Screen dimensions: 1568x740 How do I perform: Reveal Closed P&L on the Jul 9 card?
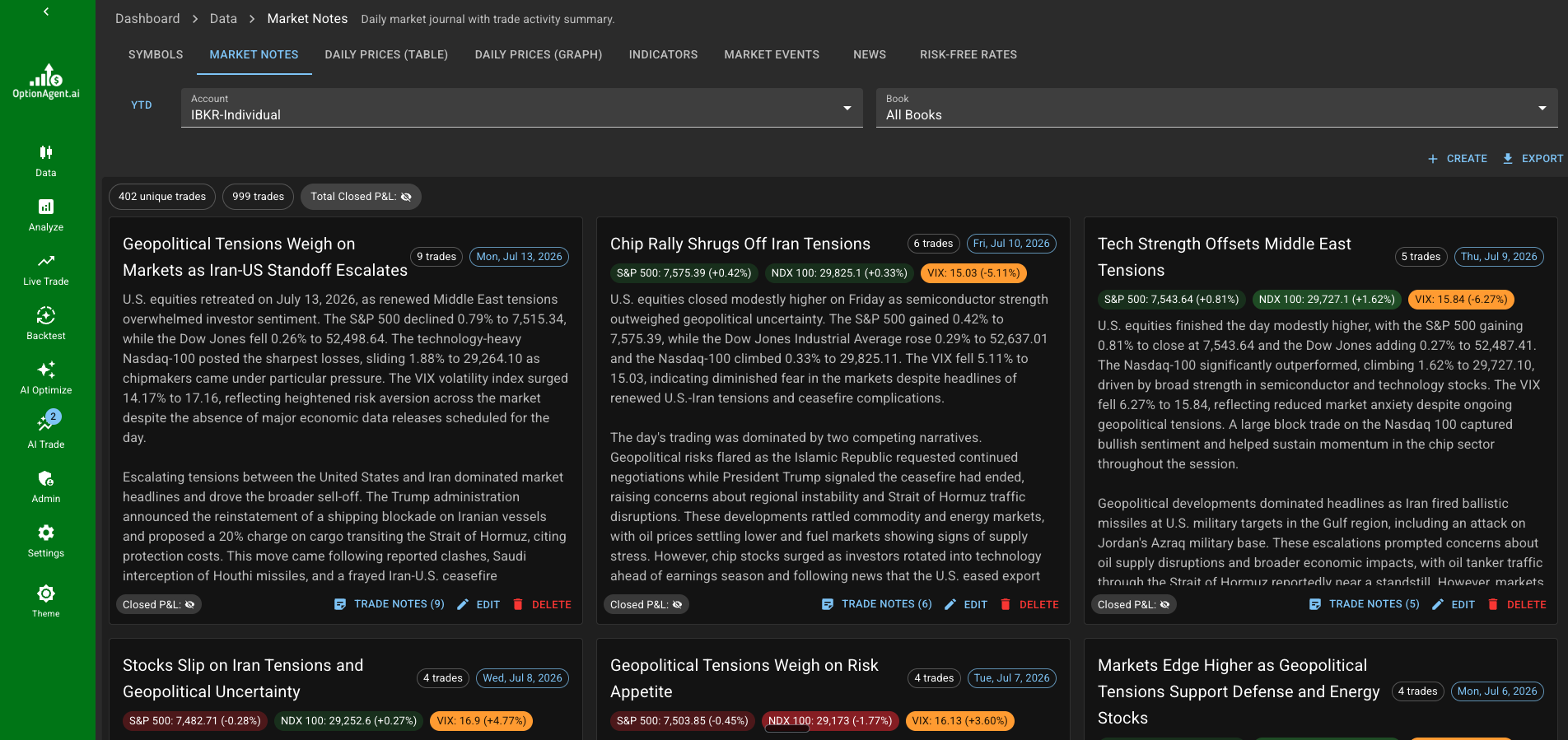click(x=1165, y=605)
